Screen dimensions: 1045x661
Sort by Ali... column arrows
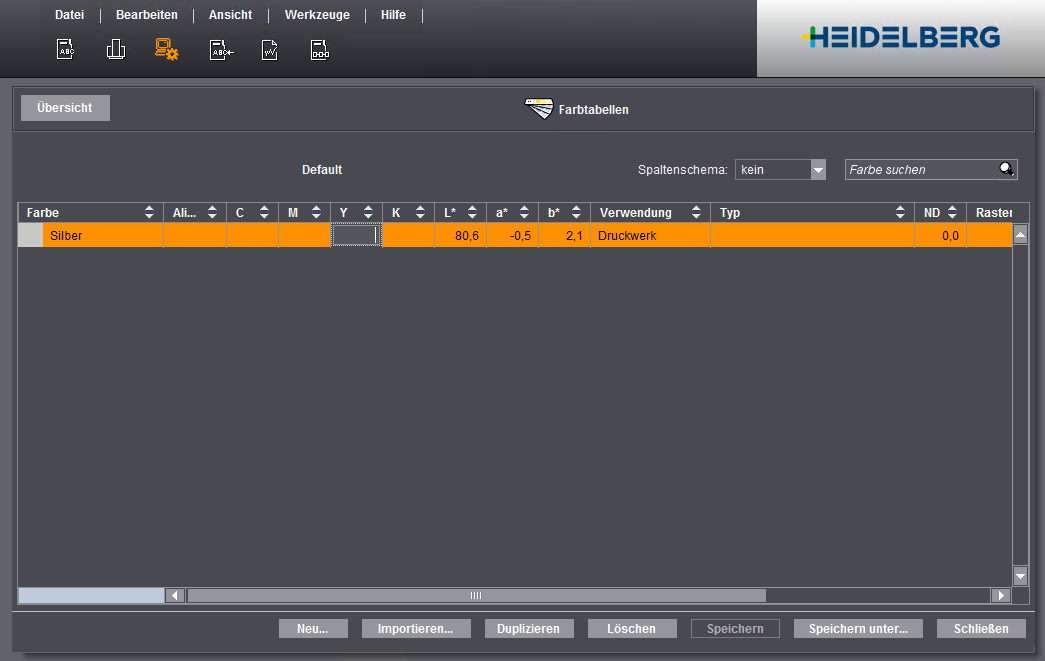pyautogui.click(x=213, y=213)
